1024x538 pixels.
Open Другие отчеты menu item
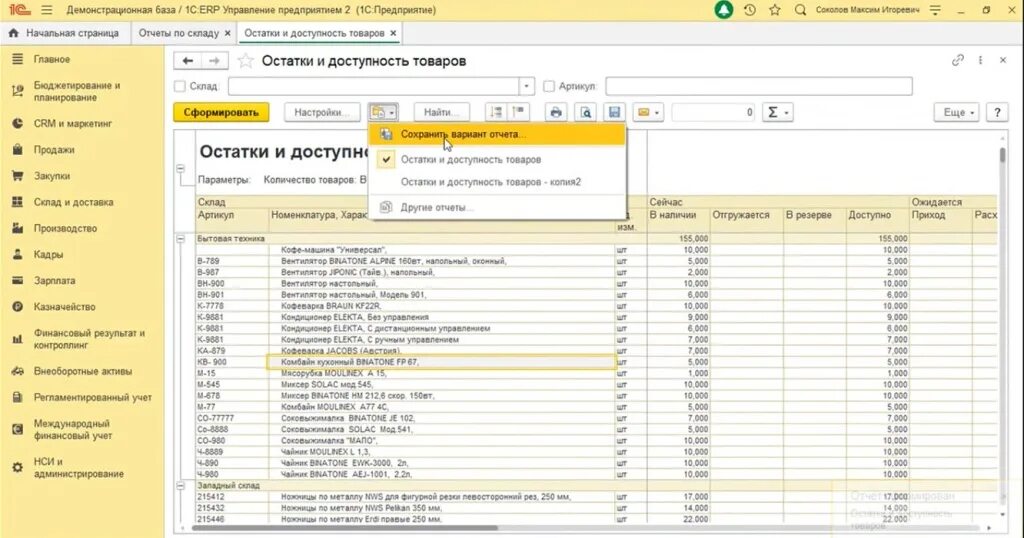pos(497,207)
